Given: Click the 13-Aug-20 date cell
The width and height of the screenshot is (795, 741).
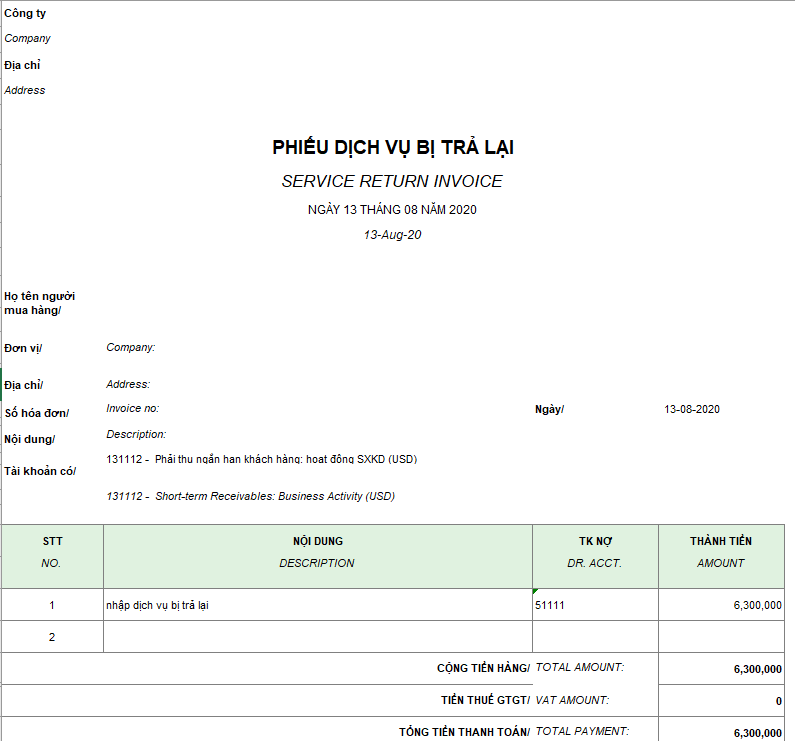Looking at the screenshot, I should 392,235.
